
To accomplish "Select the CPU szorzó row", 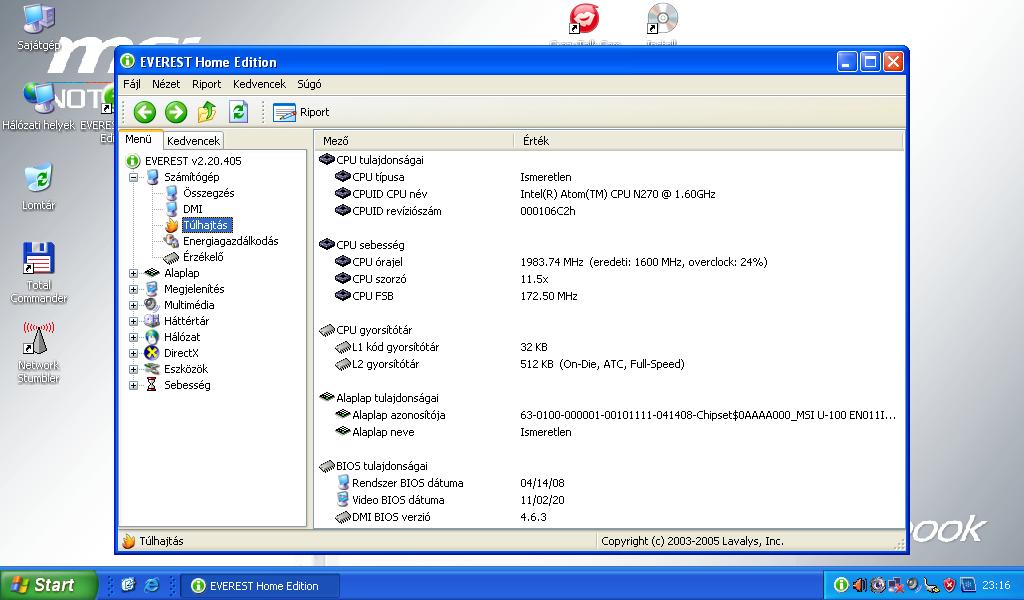I will (609, 279).
